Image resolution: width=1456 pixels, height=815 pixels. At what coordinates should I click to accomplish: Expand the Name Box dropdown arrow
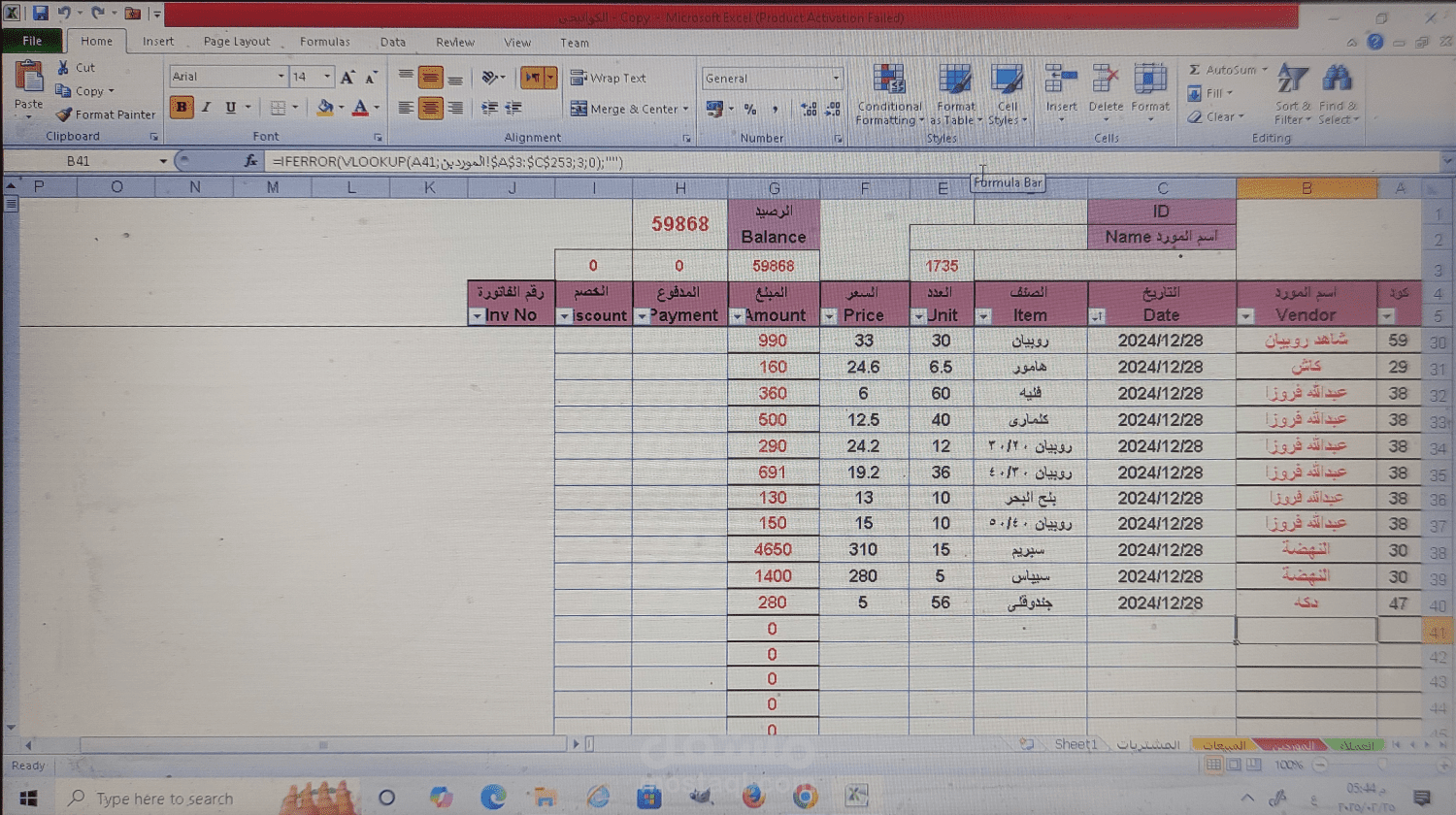(163, 161)
